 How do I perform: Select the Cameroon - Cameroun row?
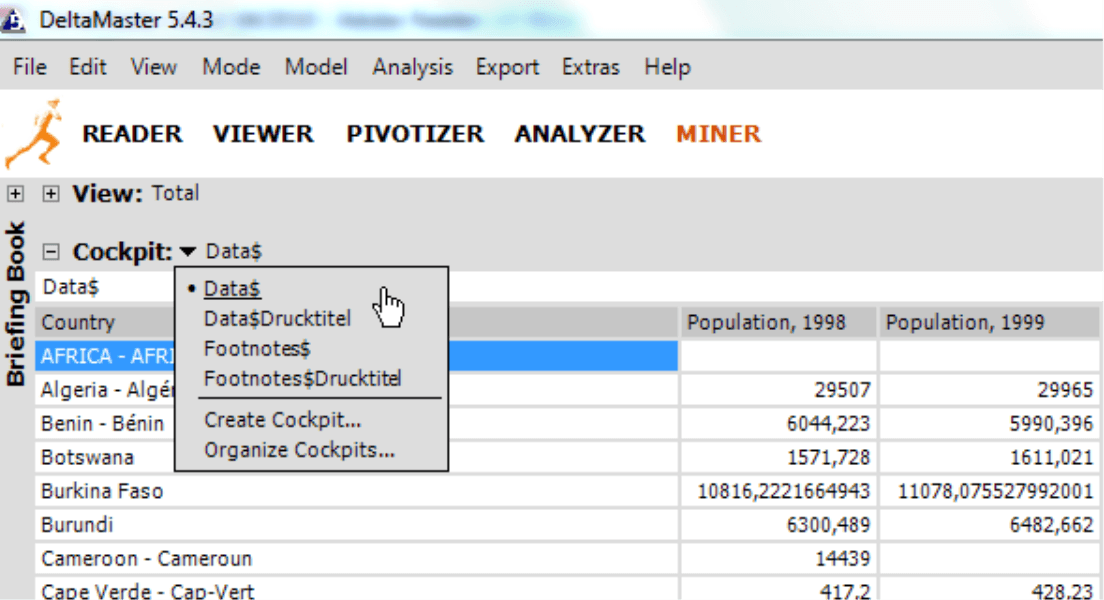pyautogui.click(x=356, y=558)
